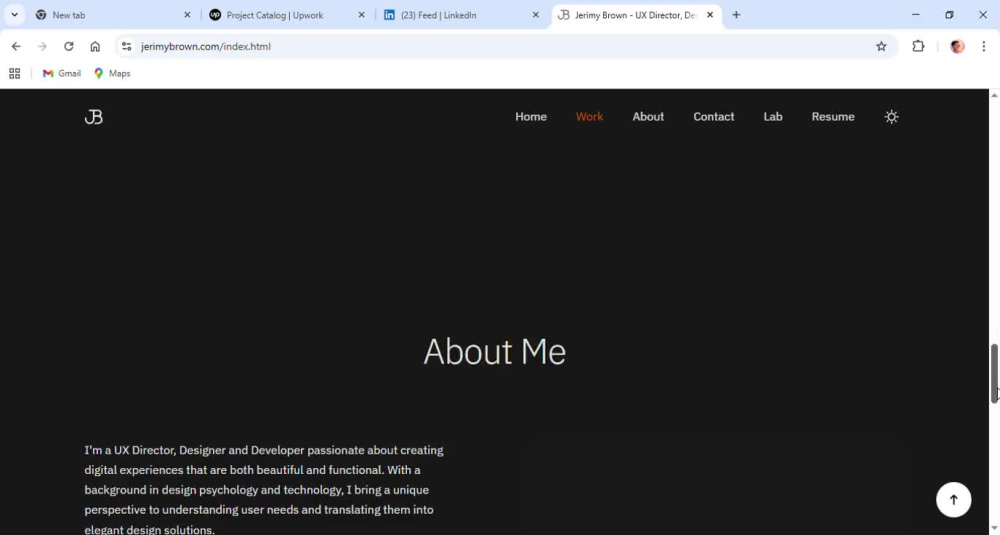Viewport: 1000px width, 535px height.
Task: Click the browser home icon
Action: [x=95, y=47]
